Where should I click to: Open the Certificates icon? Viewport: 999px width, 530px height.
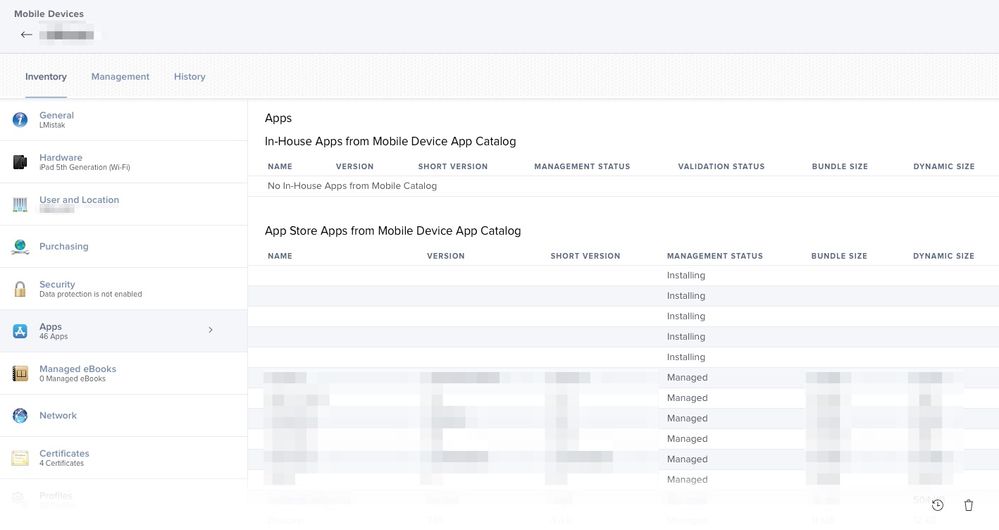click(x=20, y=458)
